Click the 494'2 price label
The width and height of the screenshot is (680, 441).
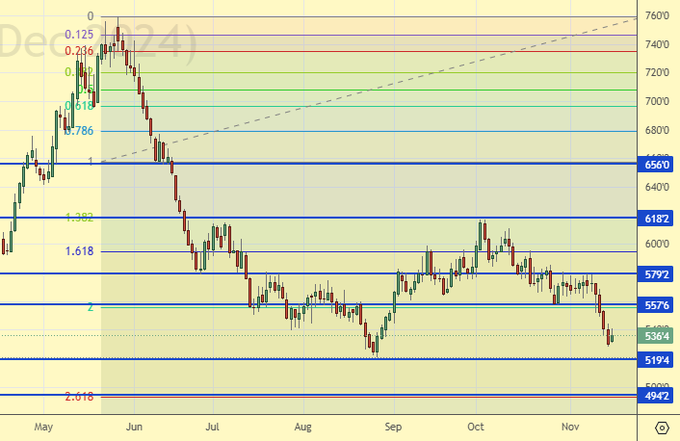pyautogui.click(x=657, y=395)
